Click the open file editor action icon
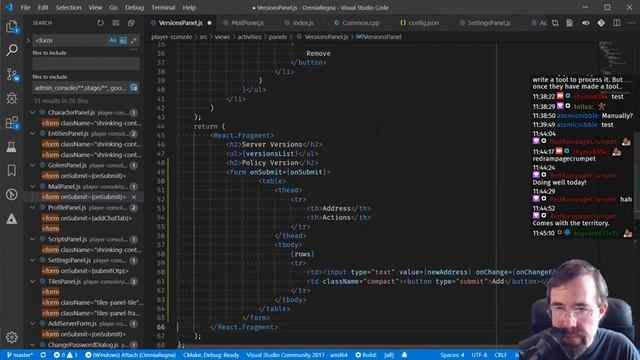640x360 pixels. [569, 23]
